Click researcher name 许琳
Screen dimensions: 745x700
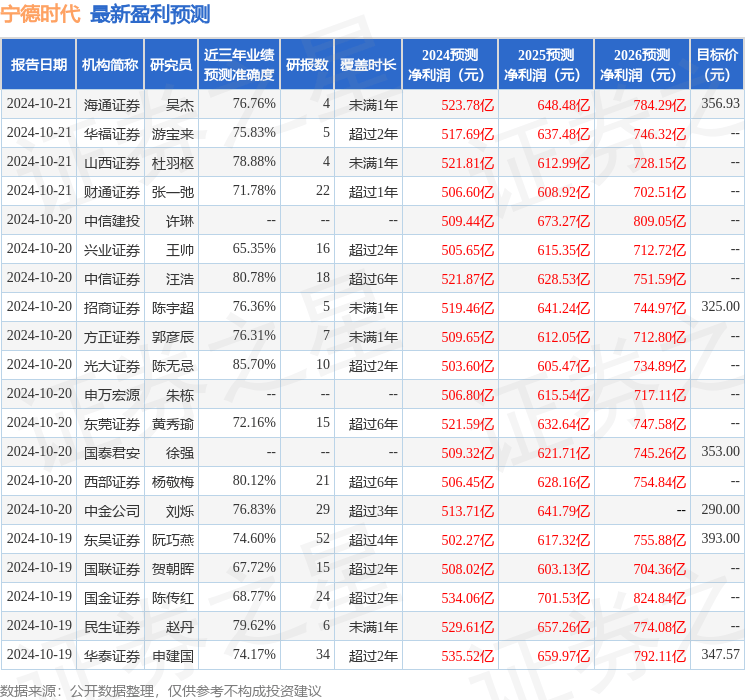pyautogui.click(x=180, y=221)
